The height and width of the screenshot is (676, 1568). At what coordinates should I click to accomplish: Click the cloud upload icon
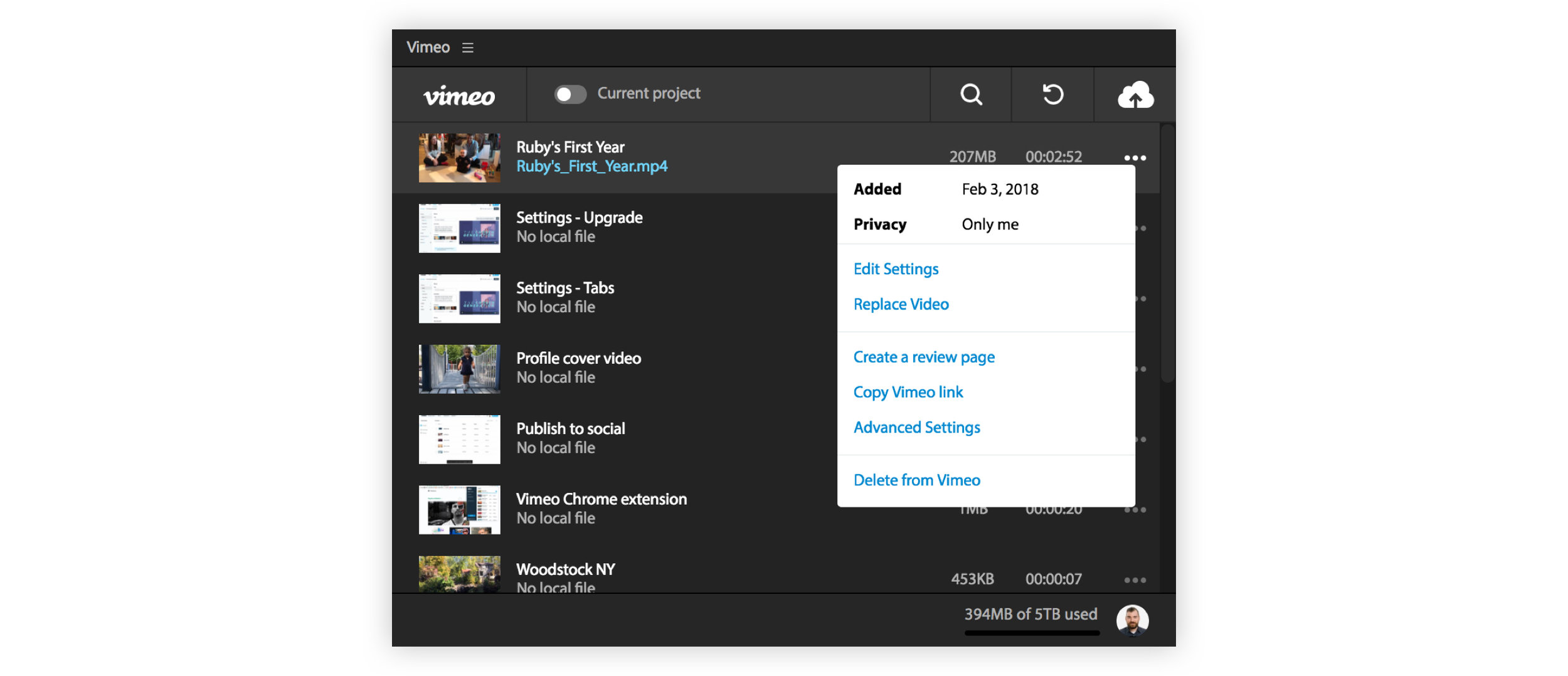coord(1135,95)
